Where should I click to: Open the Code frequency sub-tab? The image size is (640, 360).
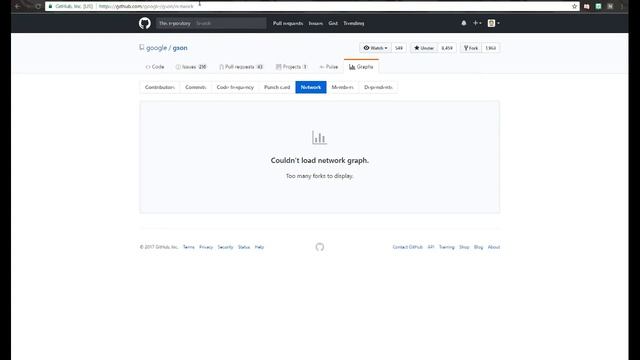[235, 87]
